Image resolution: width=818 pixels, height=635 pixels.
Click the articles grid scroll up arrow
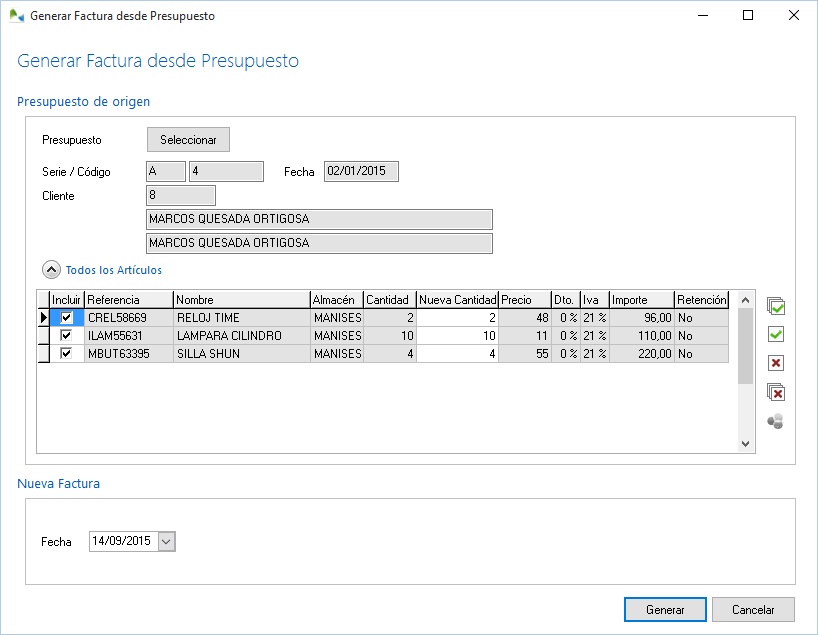tap(745, 300)
